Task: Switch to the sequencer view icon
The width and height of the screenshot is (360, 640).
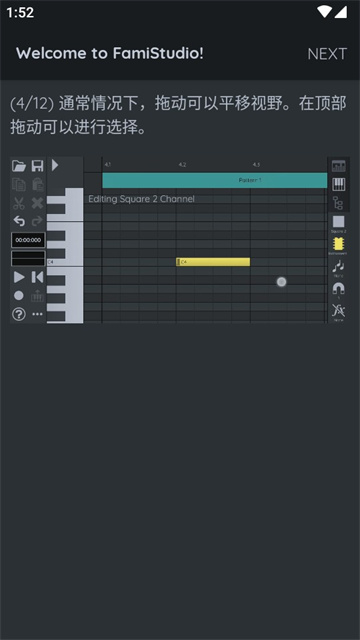Action: click(338, 166)
